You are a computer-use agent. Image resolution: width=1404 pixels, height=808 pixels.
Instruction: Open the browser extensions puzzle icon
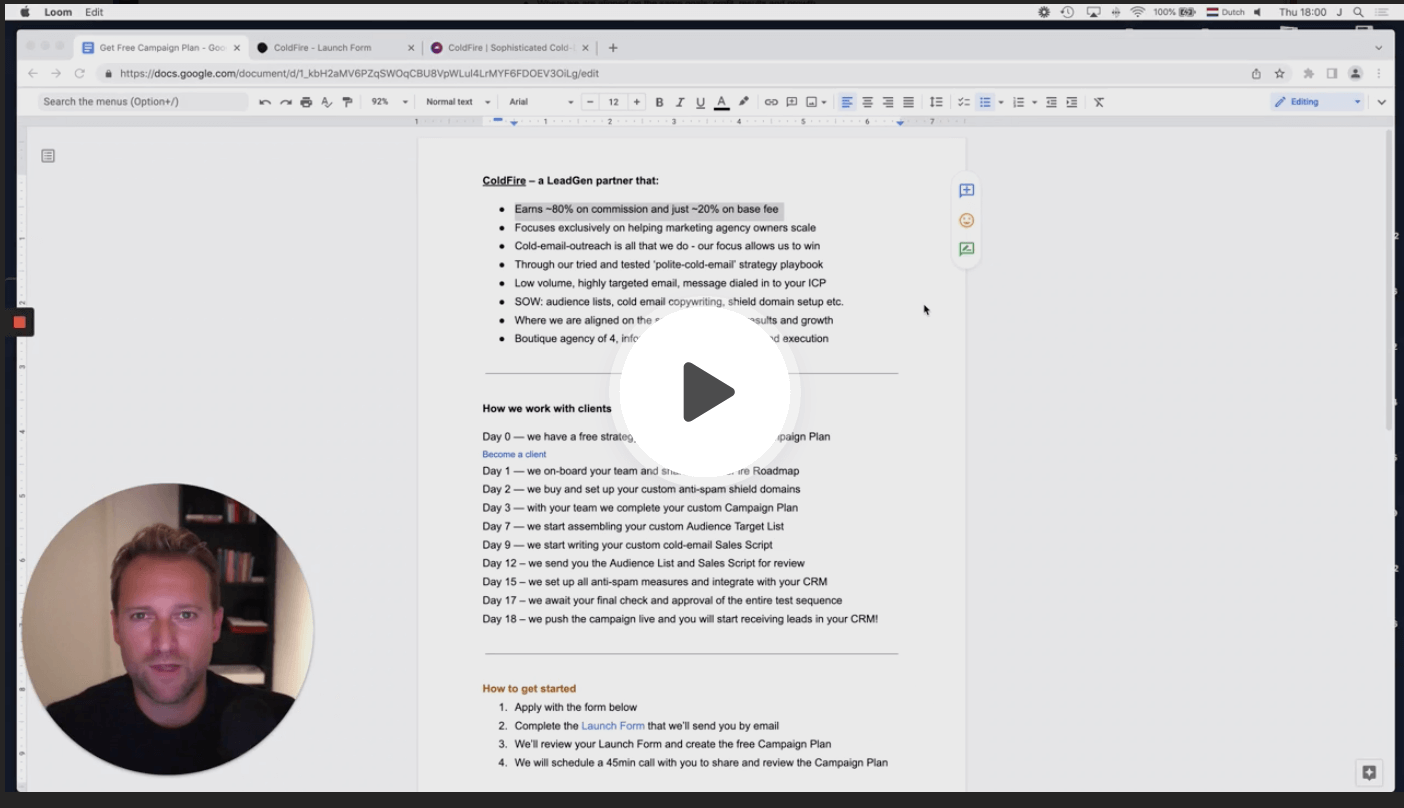(x=1308, y=73)
